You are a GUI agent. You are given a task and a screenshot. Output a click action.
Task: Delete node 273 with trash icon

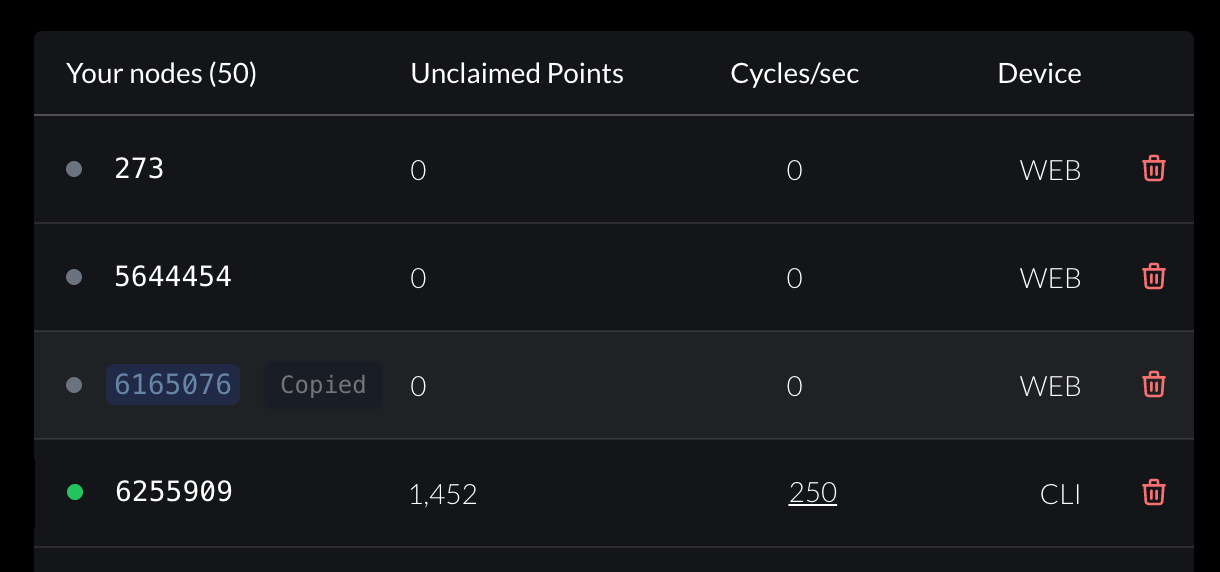1154,169
